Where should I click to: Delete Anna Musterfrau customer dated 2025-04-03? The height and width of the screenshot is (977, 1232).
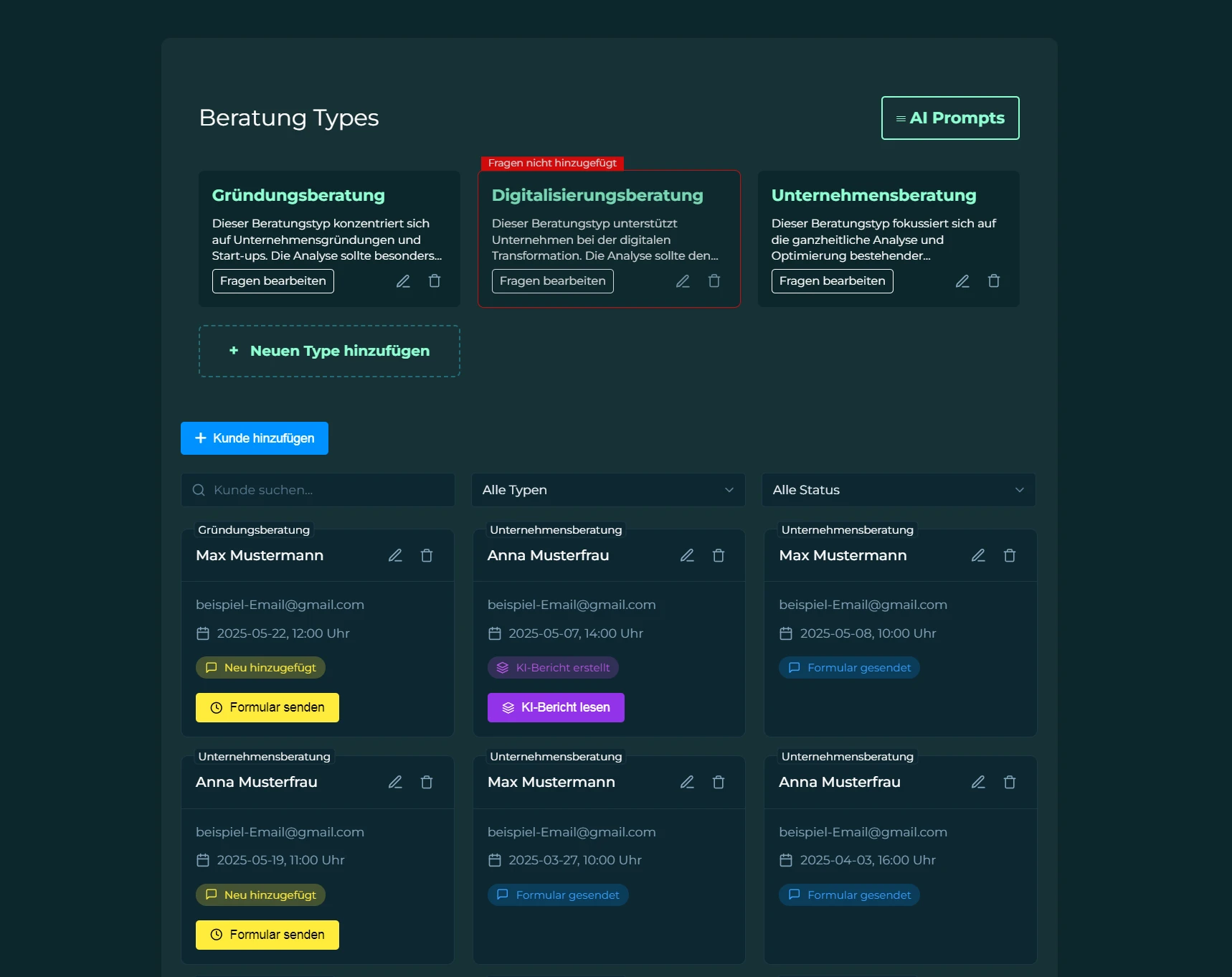[x=1010, y=782]
